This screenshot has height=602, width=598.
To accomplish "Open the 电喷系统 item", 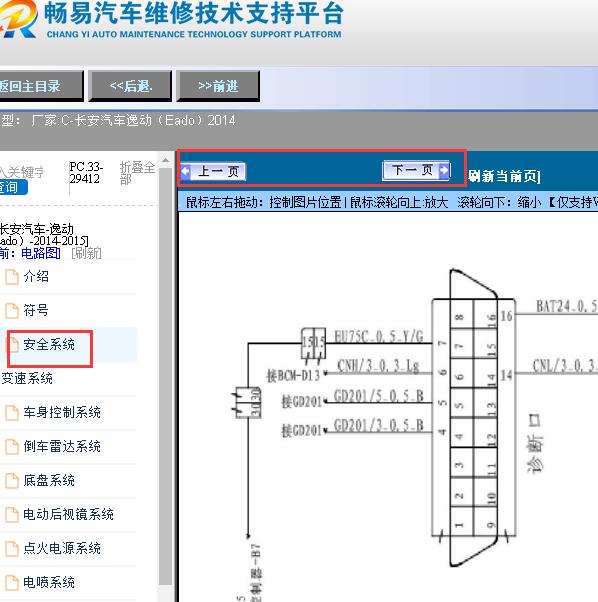I will tap(49, 582).
